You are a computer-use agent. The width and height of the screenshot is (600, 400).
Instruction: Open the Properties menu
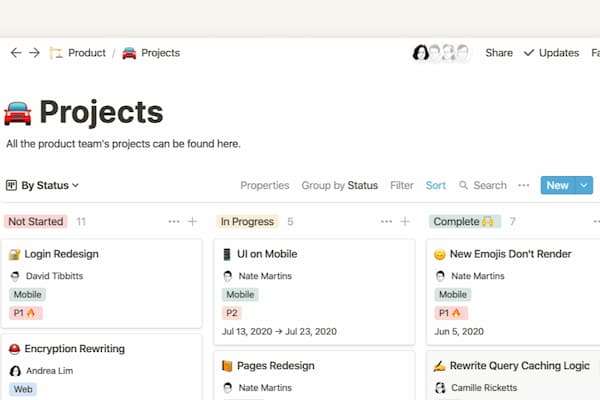[265, 185]
